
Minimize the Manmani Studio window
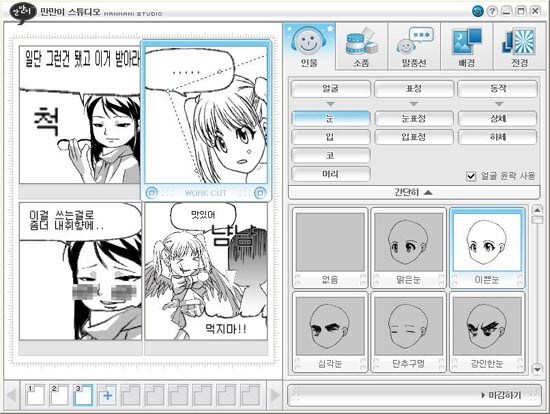point(507,11)
